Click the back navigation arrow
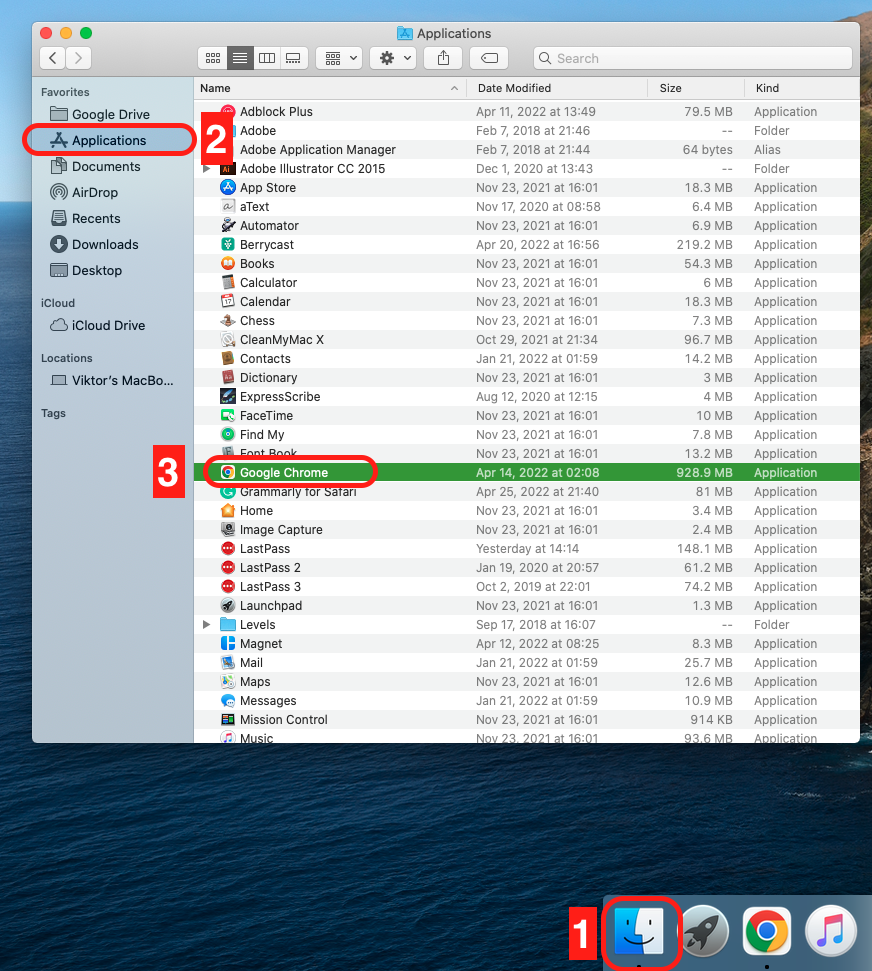The width and height of the screenshot is (872, 971). (52, 58)
